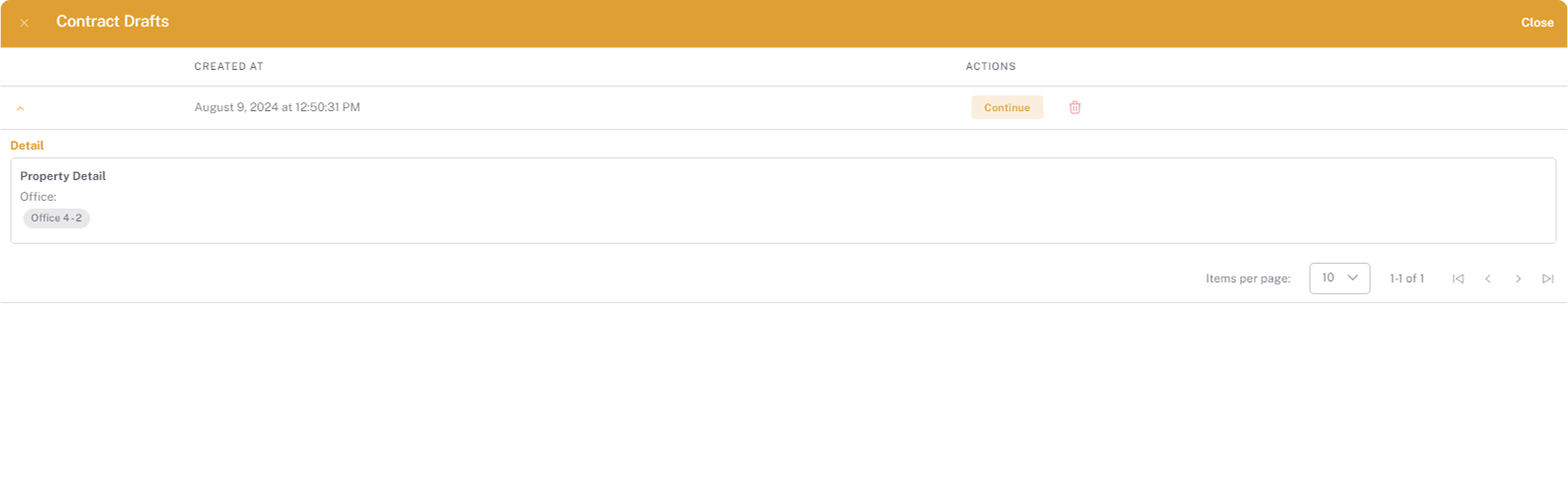Go to the first page icon

(1458, 278)
